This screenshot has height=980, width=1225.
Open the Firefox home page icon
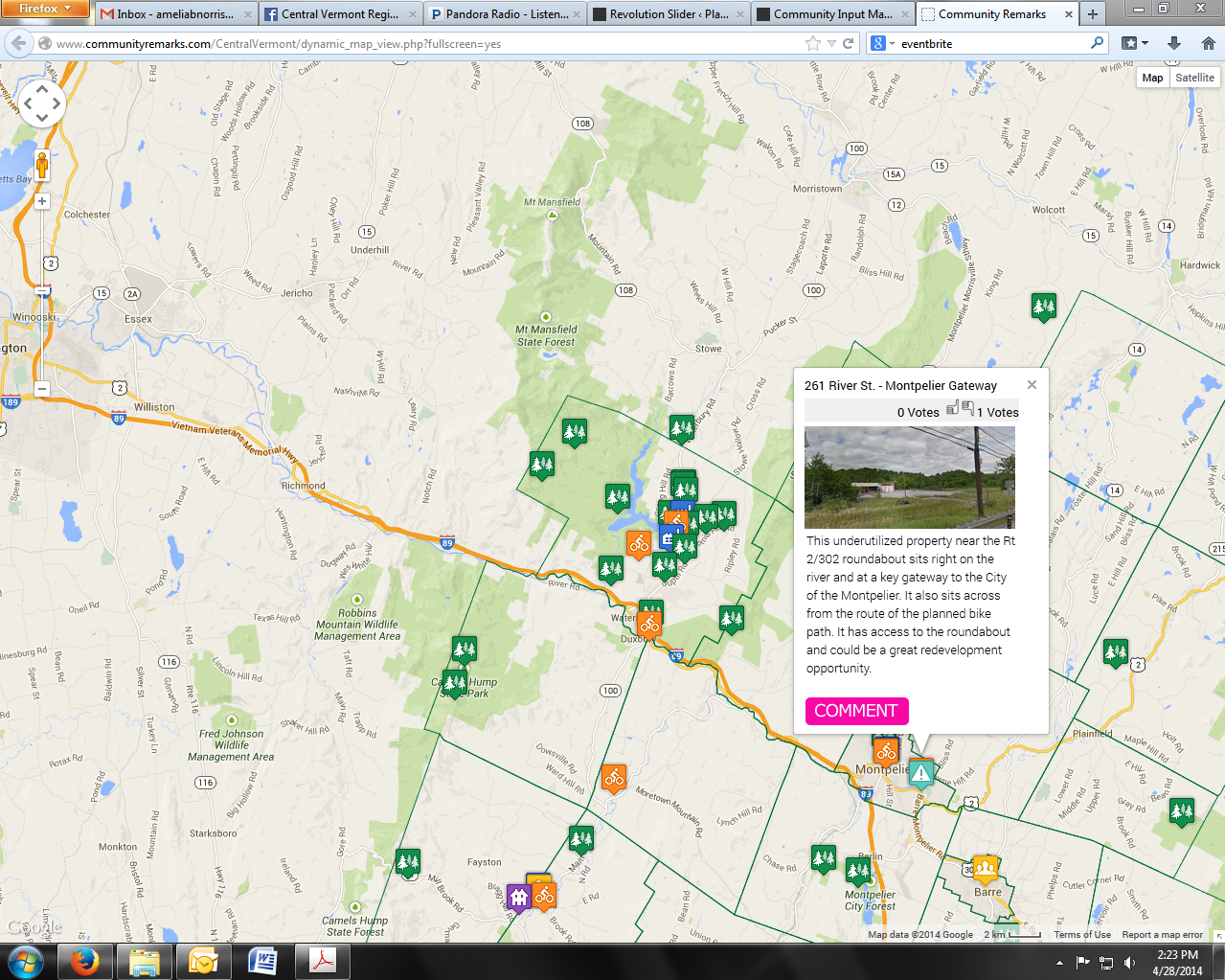pyautogui.click(x=1208, y=43)
